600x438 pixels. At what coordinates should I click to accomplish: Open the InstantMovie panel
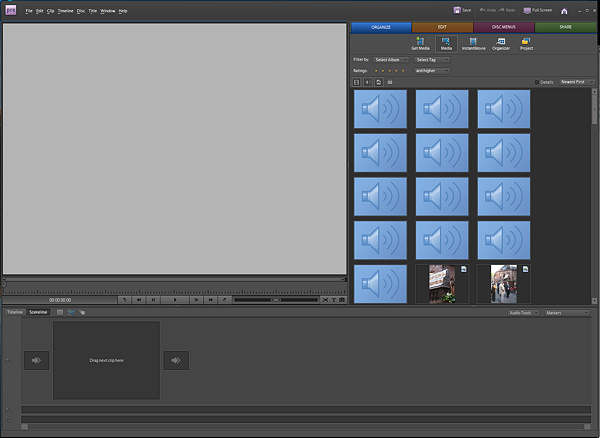point(473,43)
